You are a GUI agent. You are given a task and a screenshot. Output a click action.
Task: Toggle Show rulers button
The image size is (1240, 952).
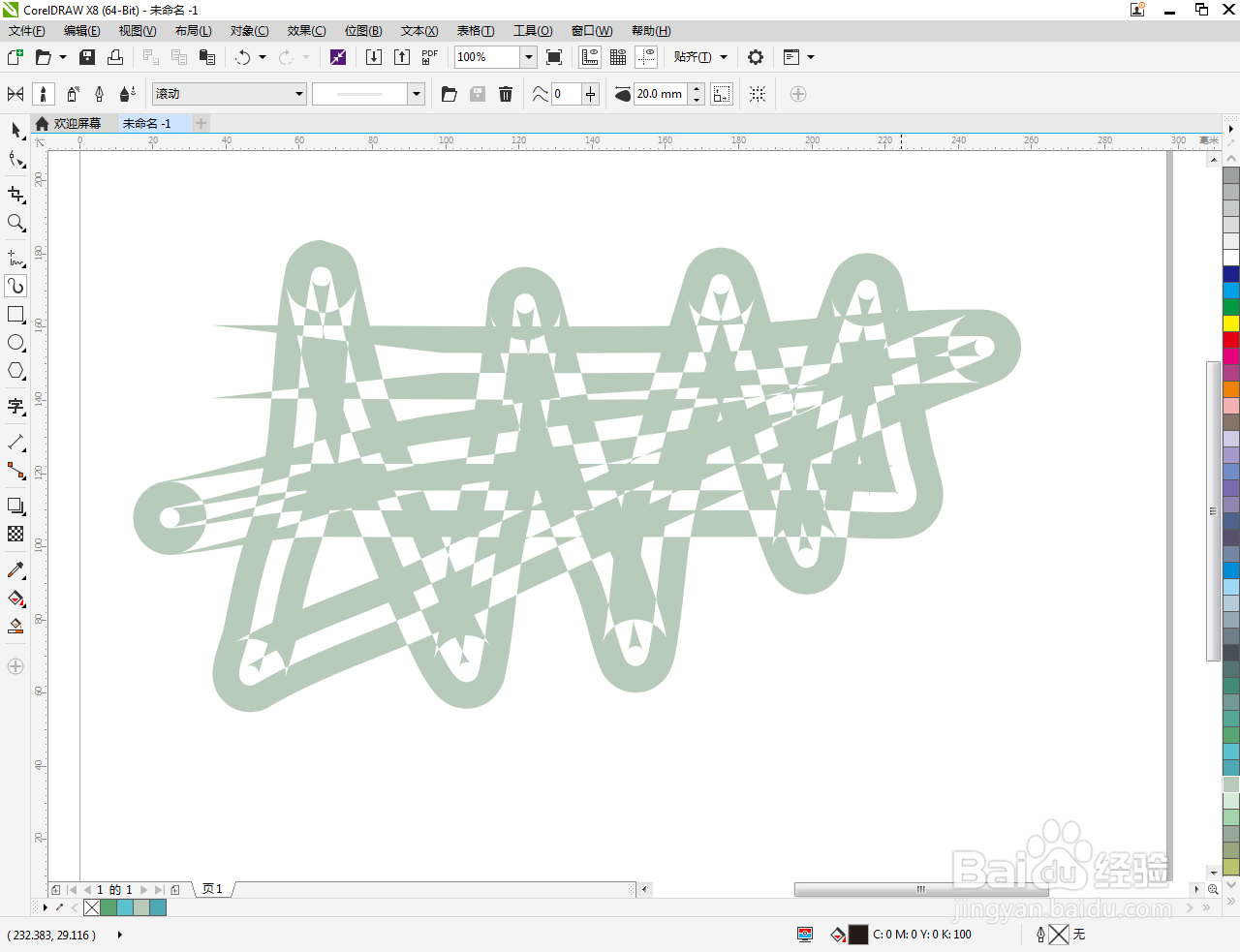(x=590, y=57)
